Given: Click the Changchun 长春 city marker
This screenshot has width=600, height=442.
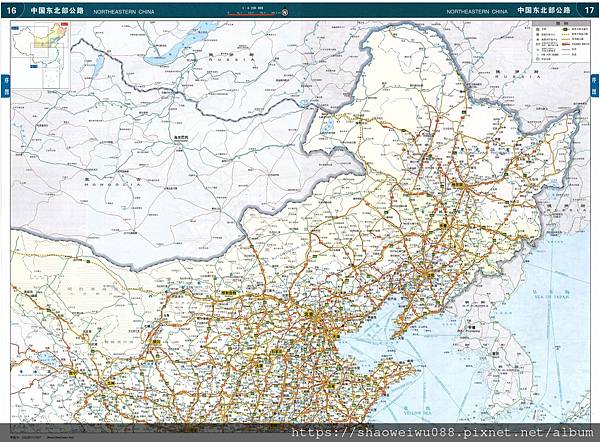Looking at the screenshot, I should tap(443, 226).
